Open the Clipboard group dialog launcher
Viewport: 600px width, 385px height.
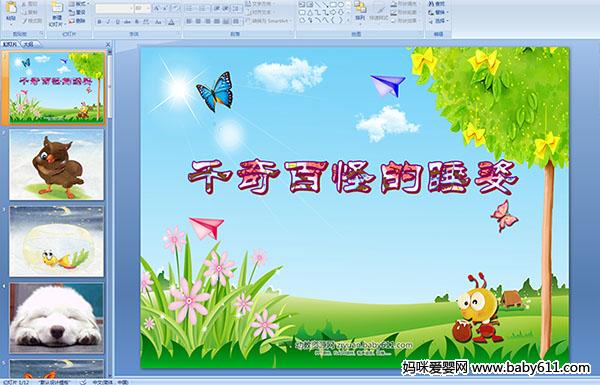point(41,34)
